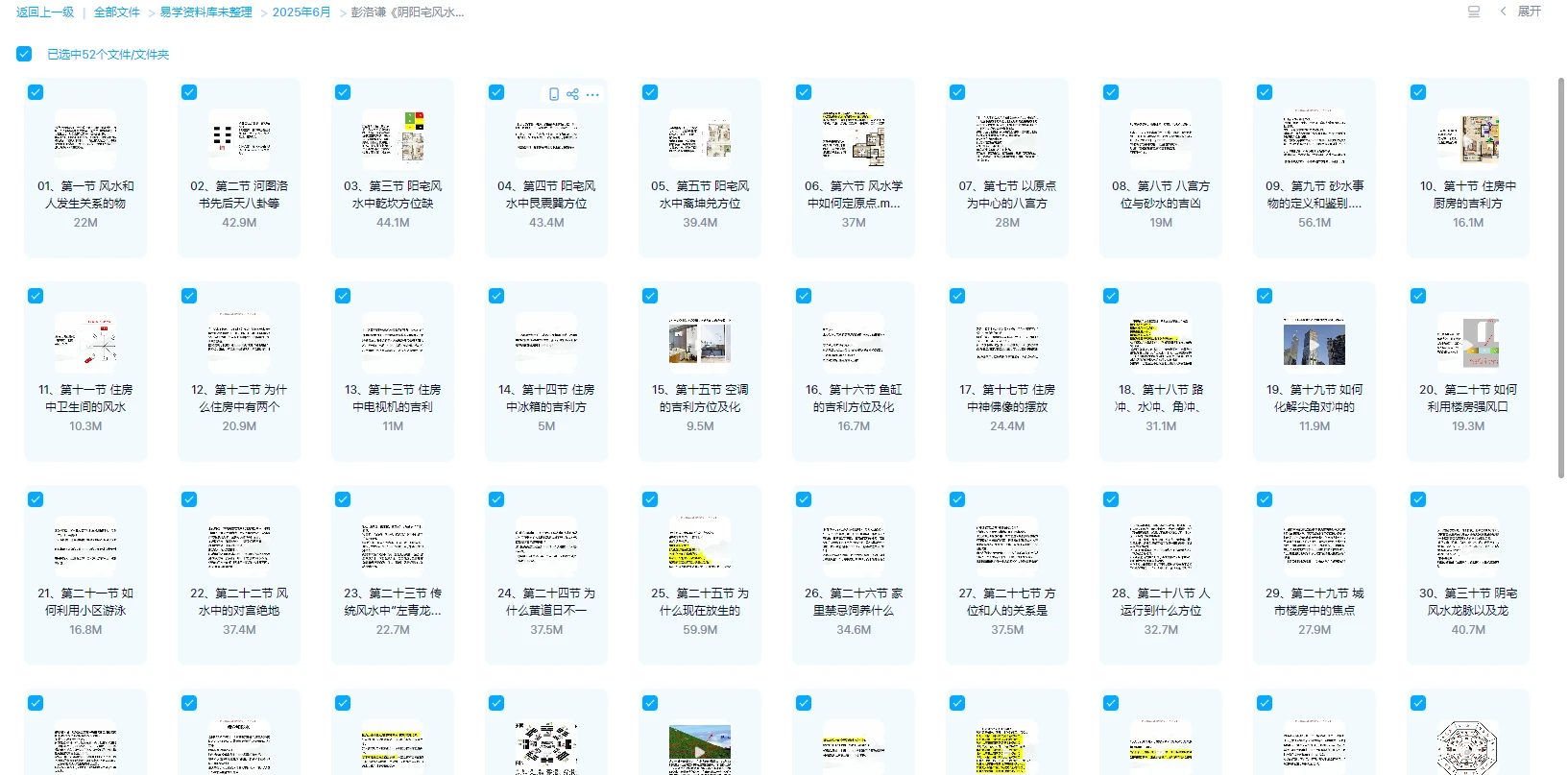Toggle the select-all checkbox beside 已选中52个文件
Viewport: 1568px width, 775px height.
[24, 54]
